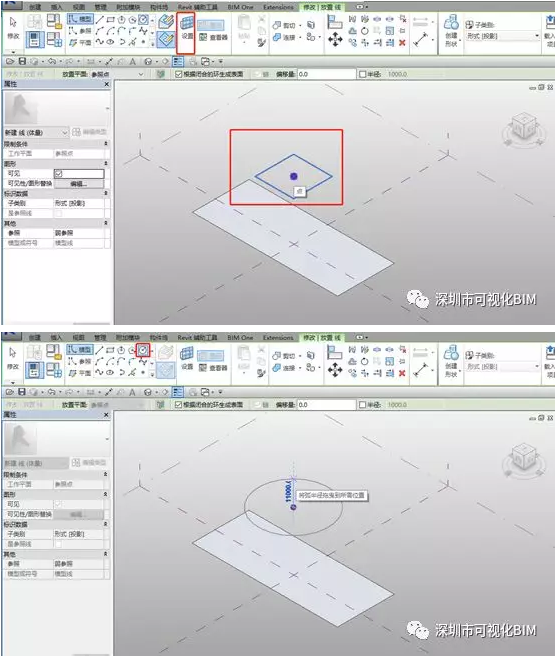Select Move cross-arrows tool in upper window
This screenshot has width=560, height=660.
(x=335, y=40)
